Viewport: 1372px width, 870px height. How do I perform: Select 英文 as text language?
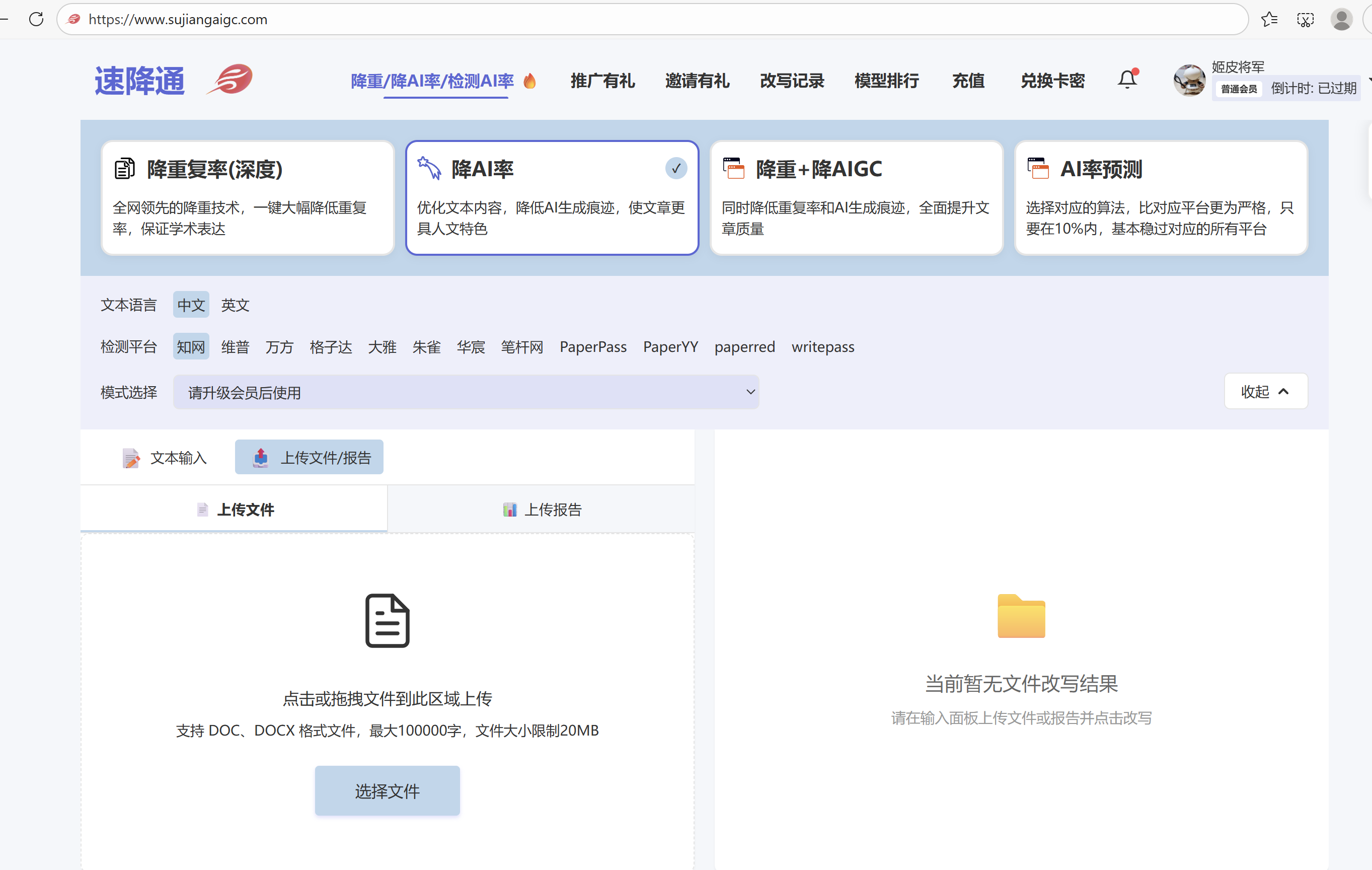[x=235, y=305]
